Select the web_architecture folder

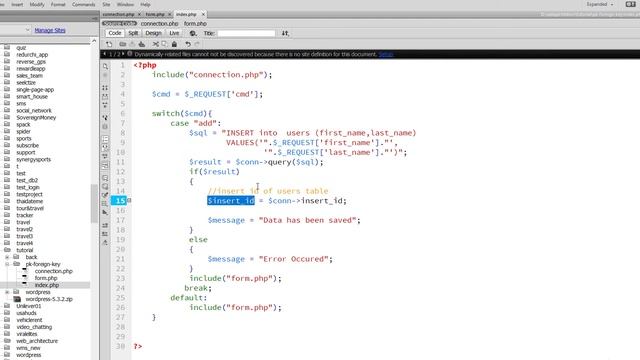pyautogui.click(x=37, y=341)
